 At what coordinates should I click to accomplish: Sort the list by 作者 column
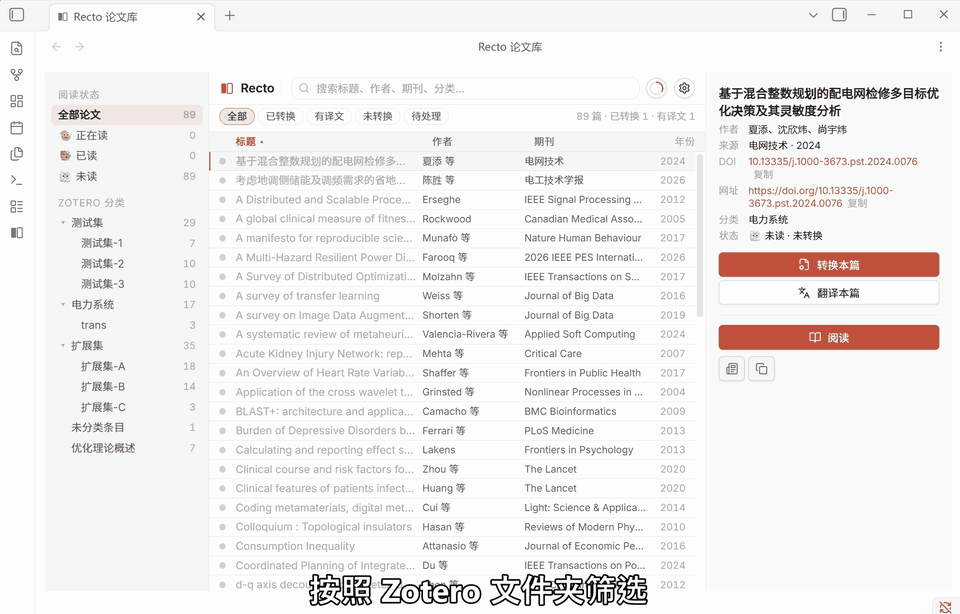442,141
